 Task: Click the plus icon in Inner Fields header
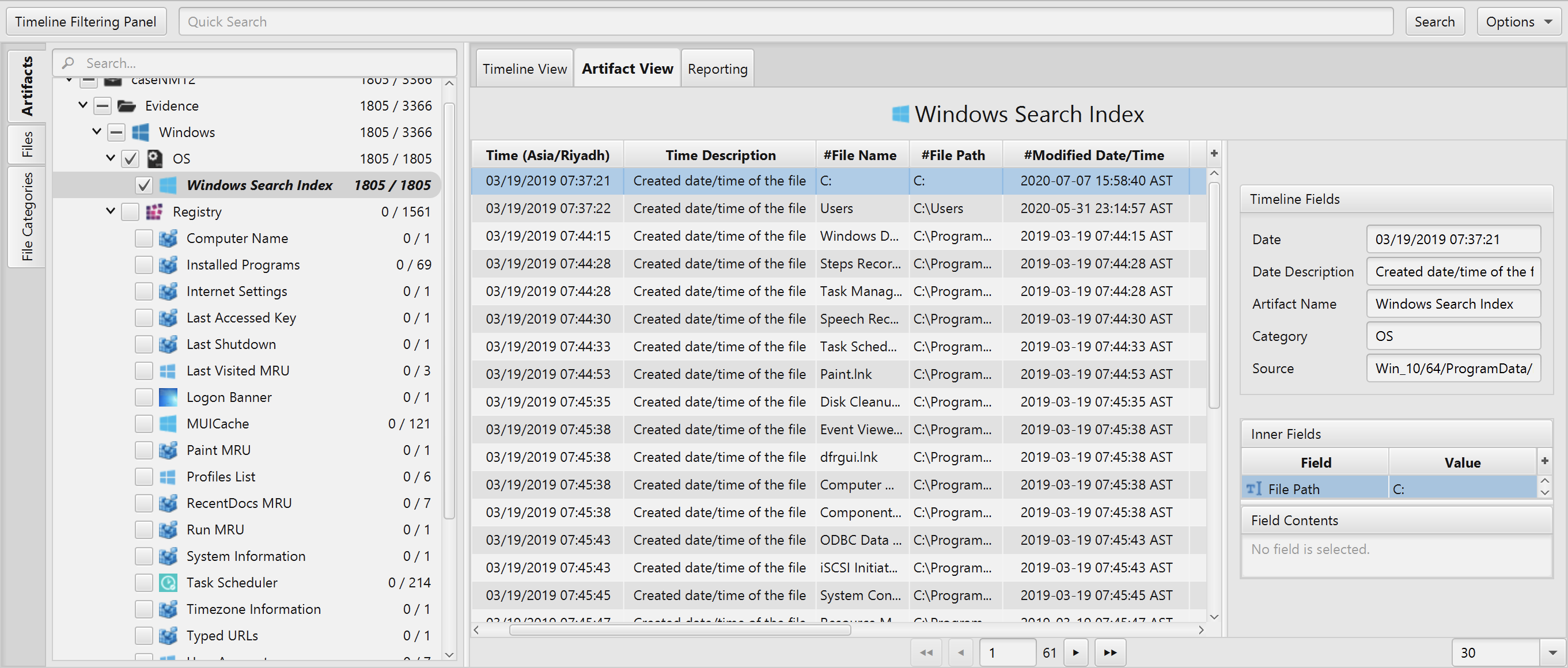1544,461
